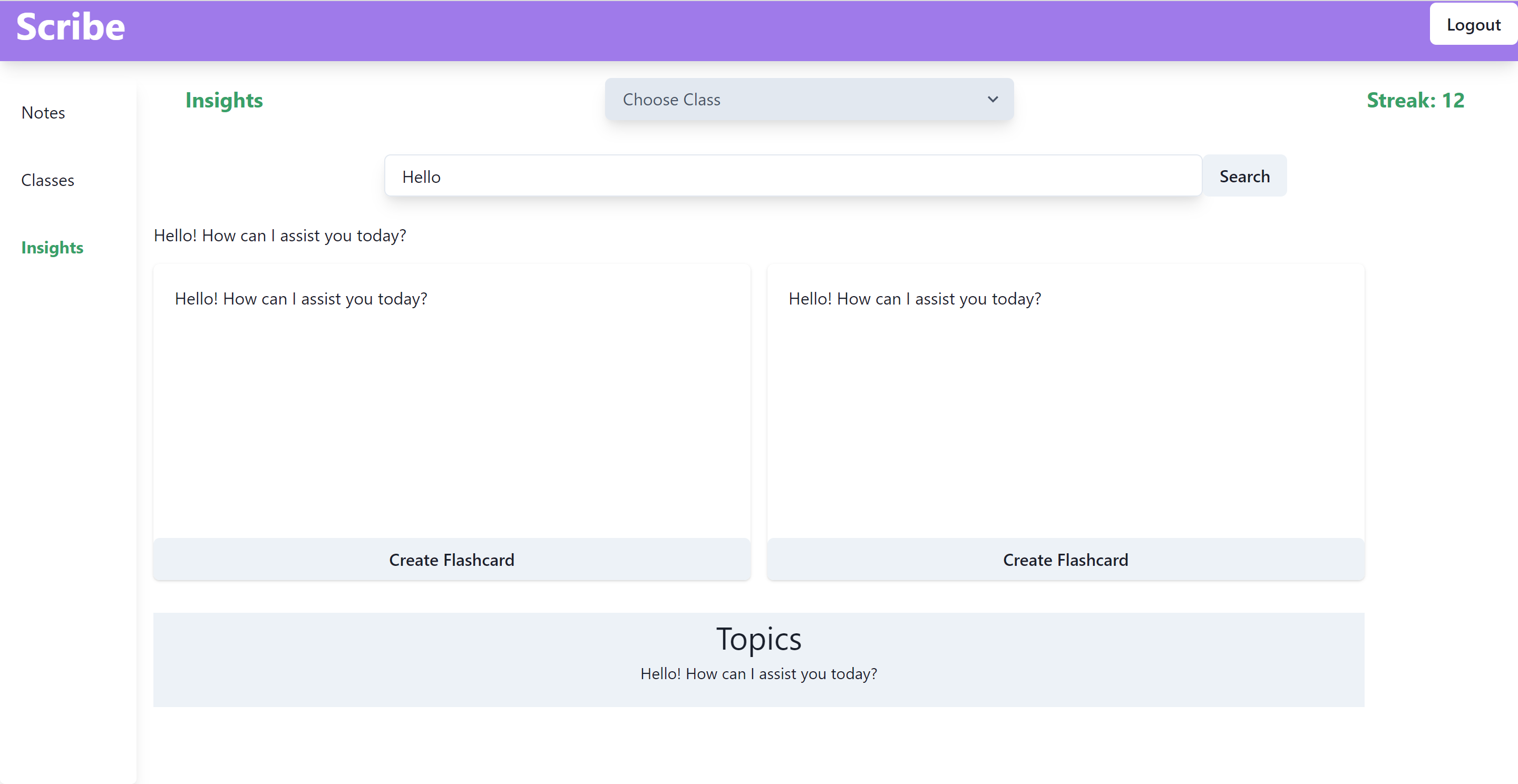Viewport: 1518px width, 784px height.
Task: Click the purple header bar
Action: [x=766, y=30]
